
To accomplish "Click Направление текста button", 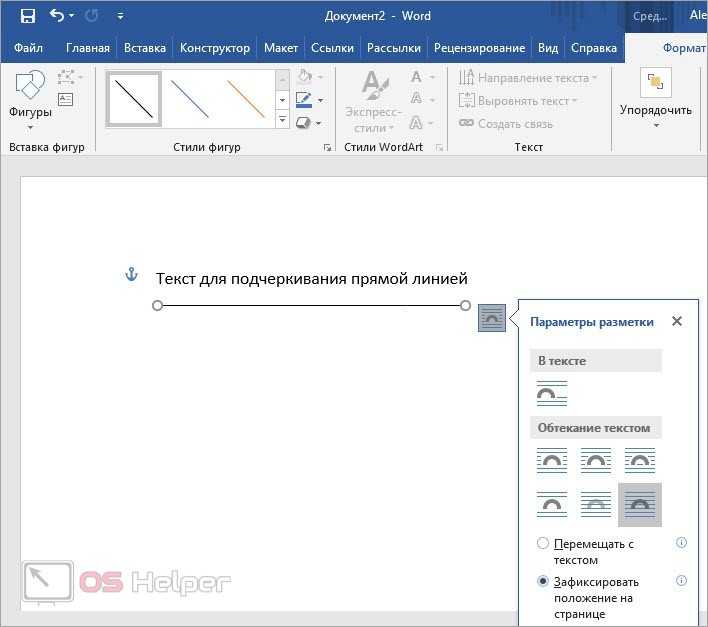I will click(528, 78).
